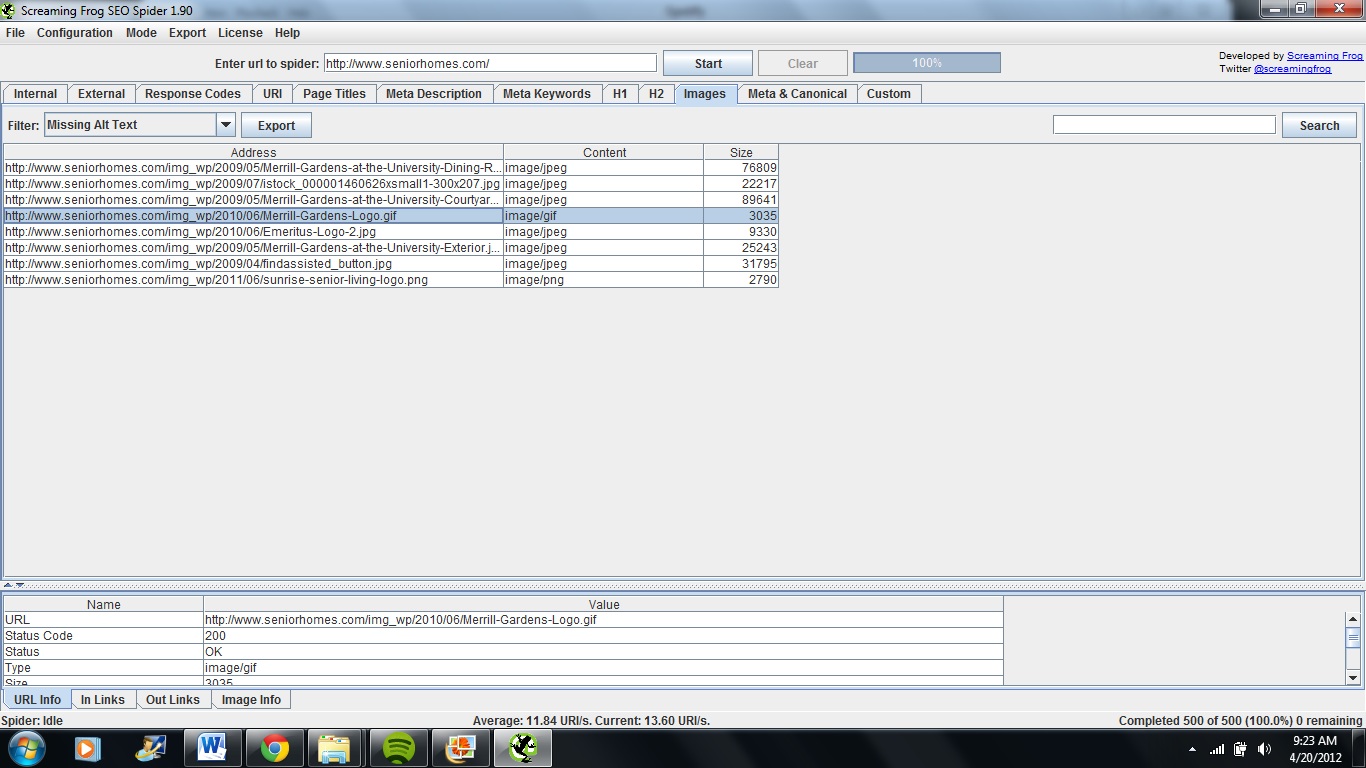Click the search text box

[x=1164, y=125]
